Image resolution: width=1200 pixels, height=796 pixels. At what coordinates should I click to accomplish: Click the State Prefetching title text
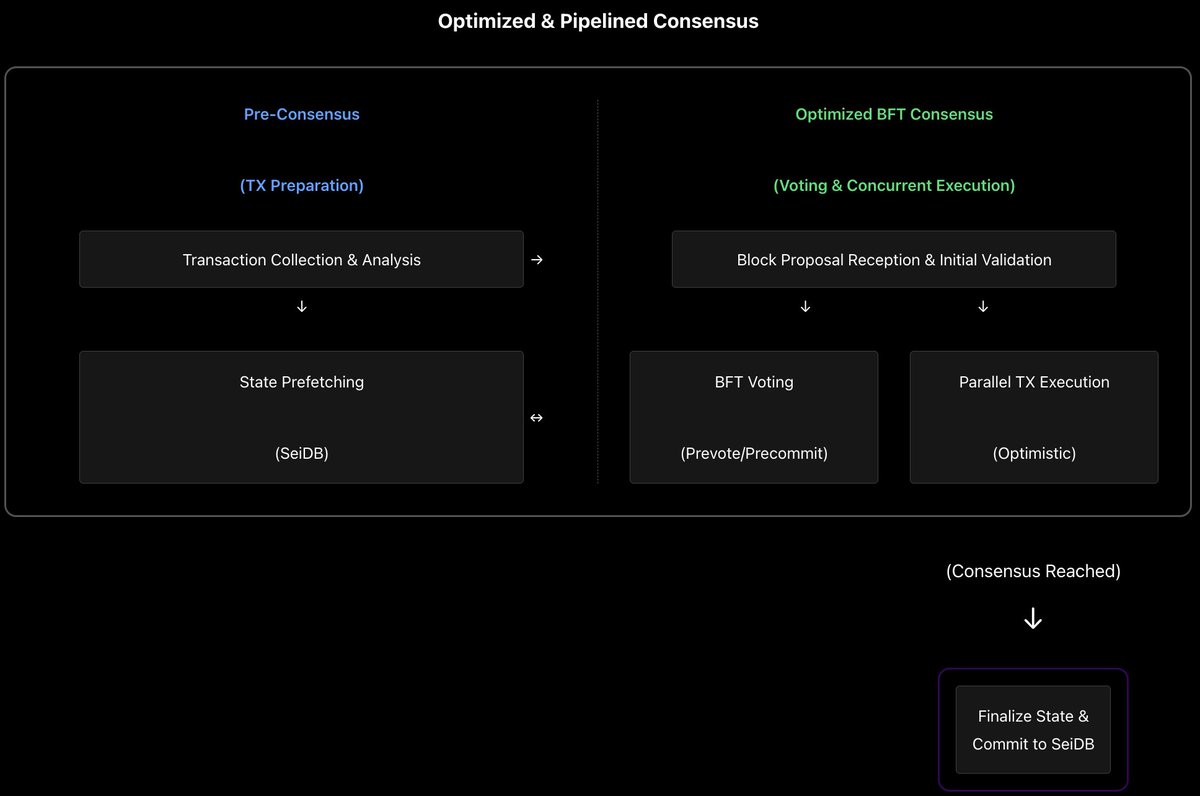[x=301, y=382]
